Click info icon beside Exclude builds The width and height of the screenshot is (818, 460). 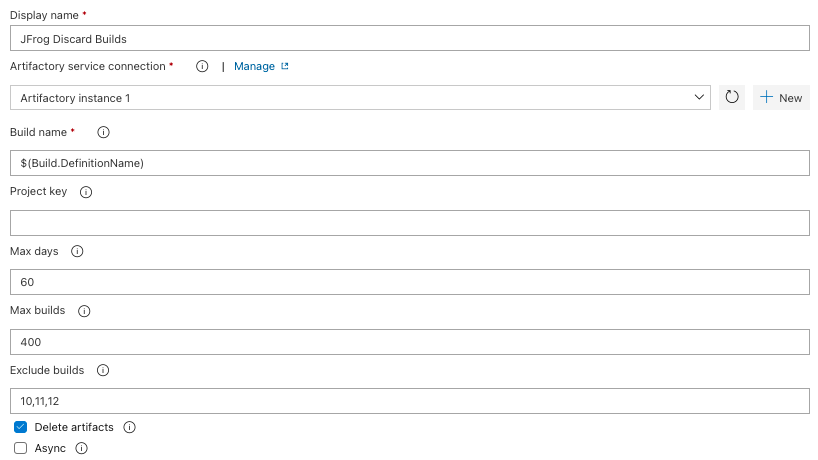(102, 370)
